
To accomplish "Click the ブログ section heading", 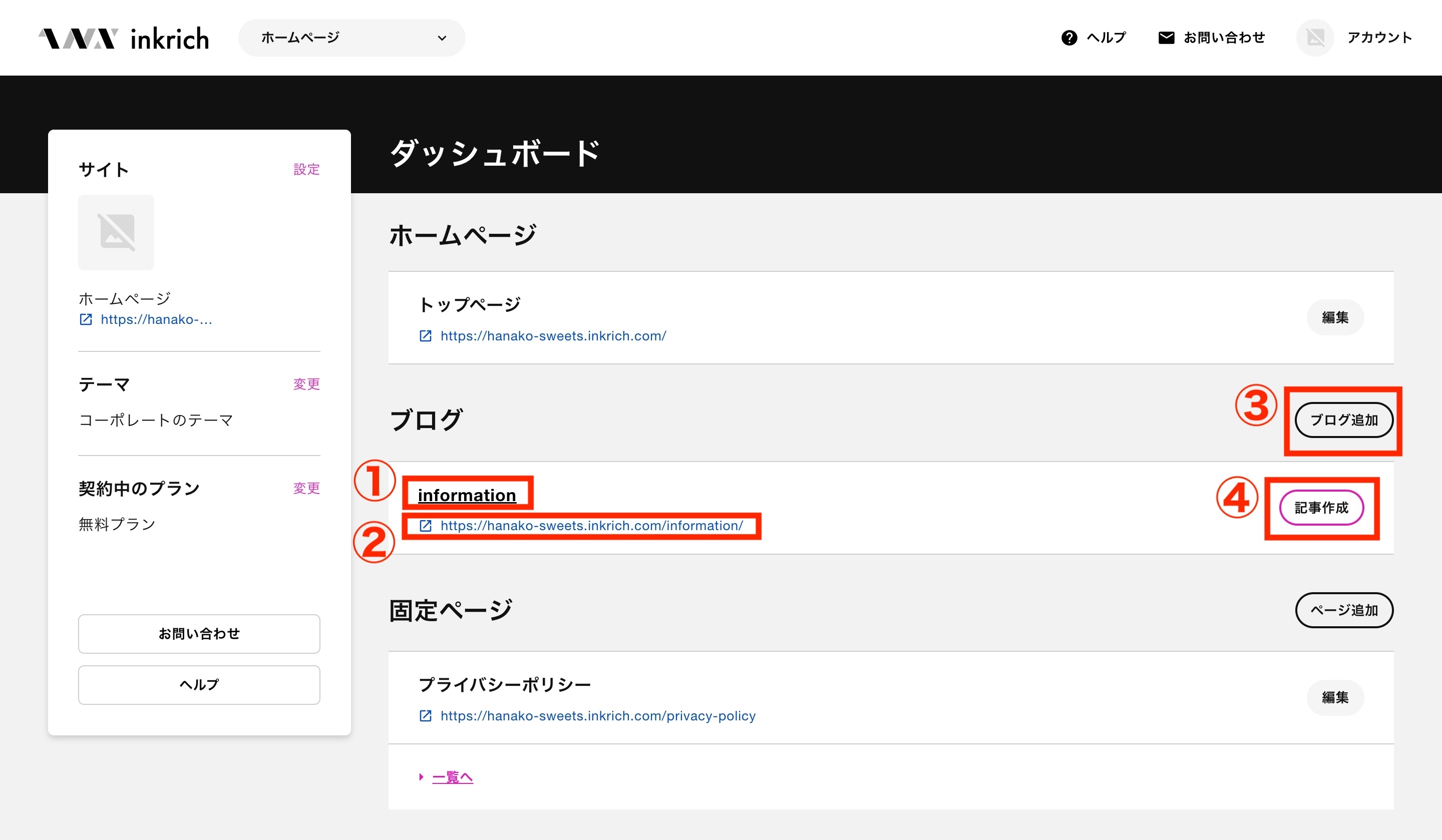I will point(426,420).
